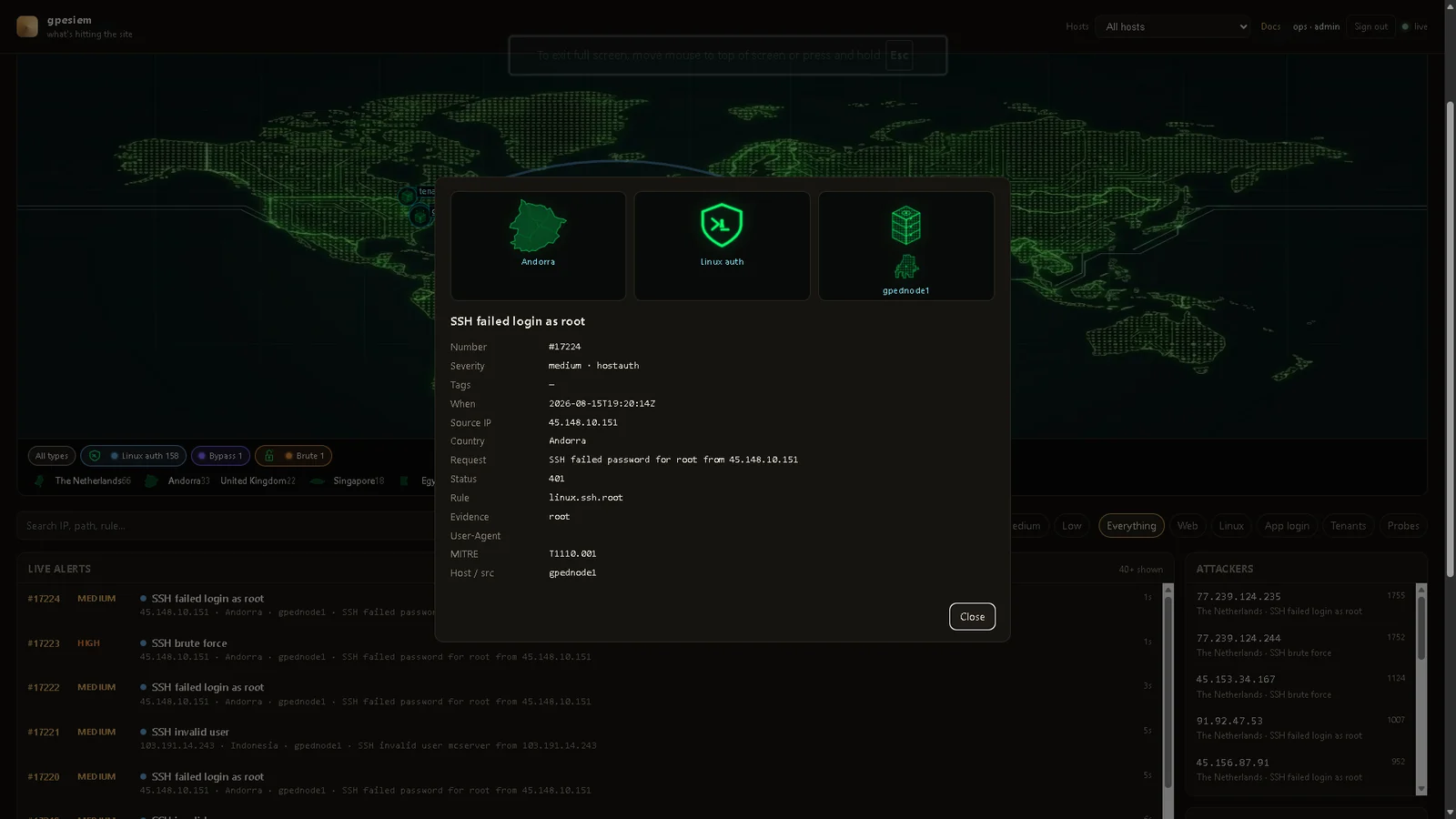This screenshot has height=819, width=1456.
Task: Click the Singapore country shape icon
Action: pyautogui.click(x=318, y=480)
